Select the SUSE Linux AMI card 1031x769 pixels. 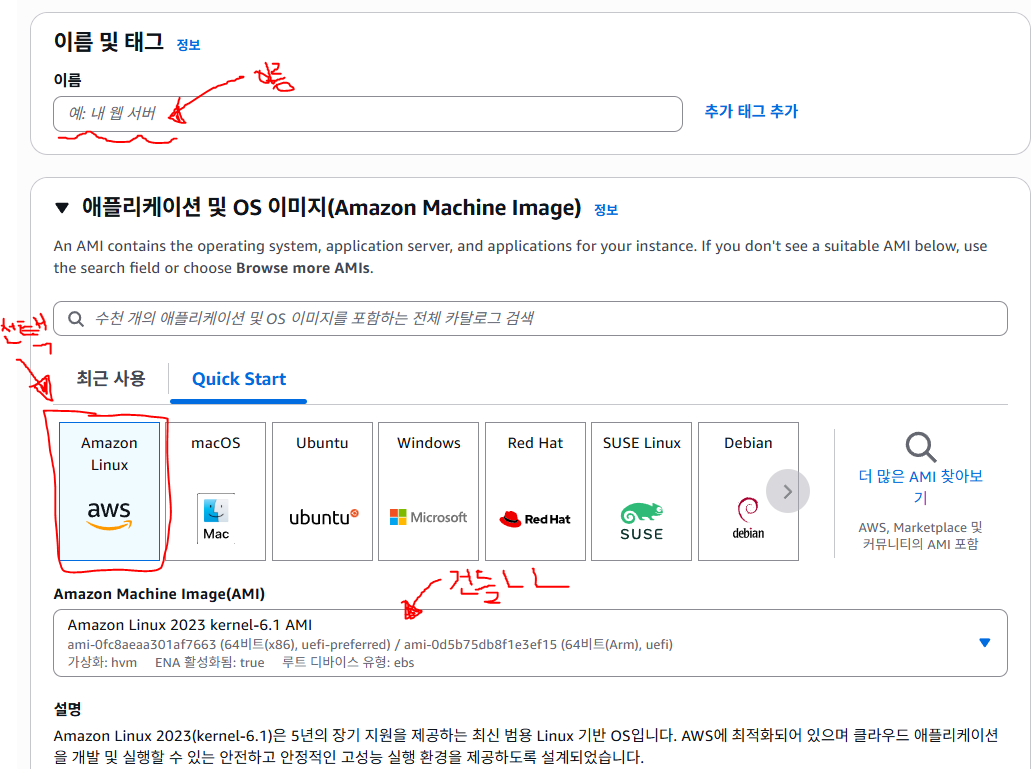coord(642,491)
